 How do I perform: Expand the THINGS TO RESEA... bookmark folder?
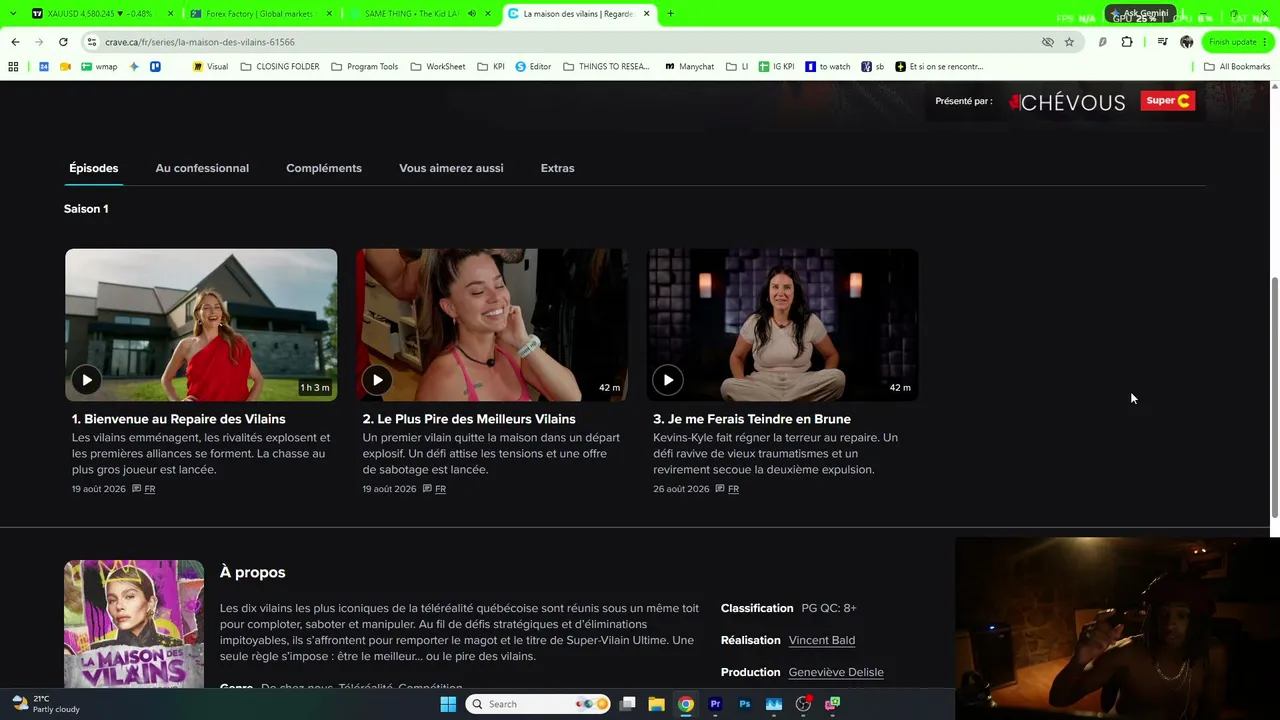pos(606,67)
